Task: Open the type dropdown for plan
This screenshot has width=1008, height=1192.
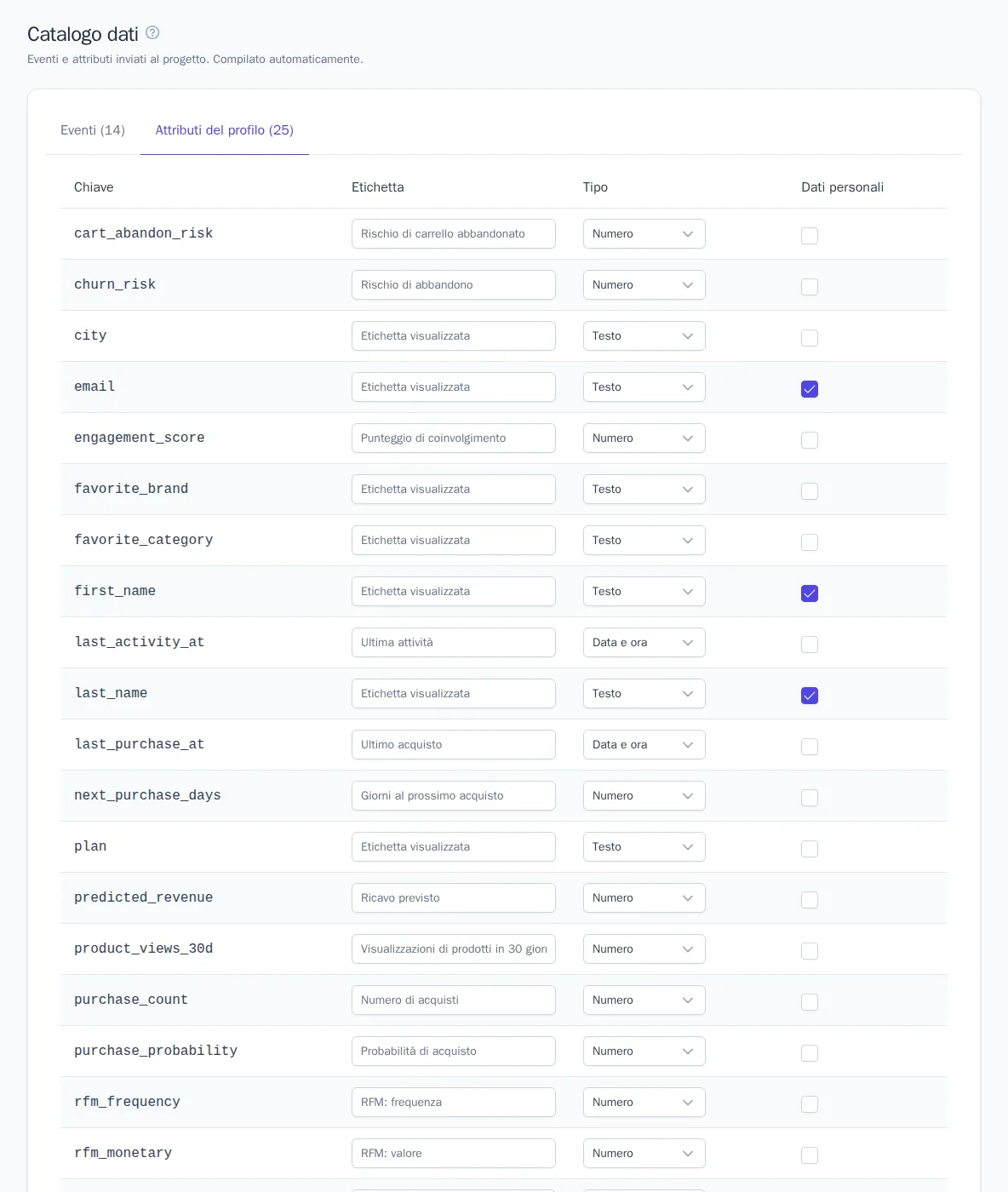Action: pos(644,847)
